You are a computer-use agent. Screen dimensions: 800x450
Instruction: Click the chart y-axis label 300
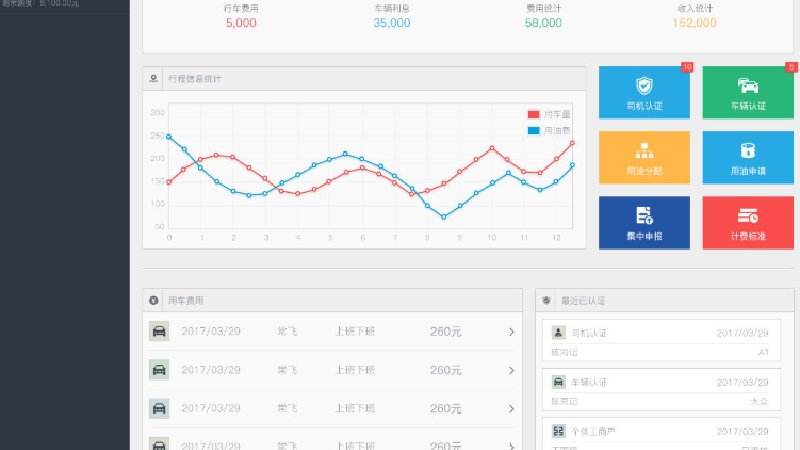(158, 112)
